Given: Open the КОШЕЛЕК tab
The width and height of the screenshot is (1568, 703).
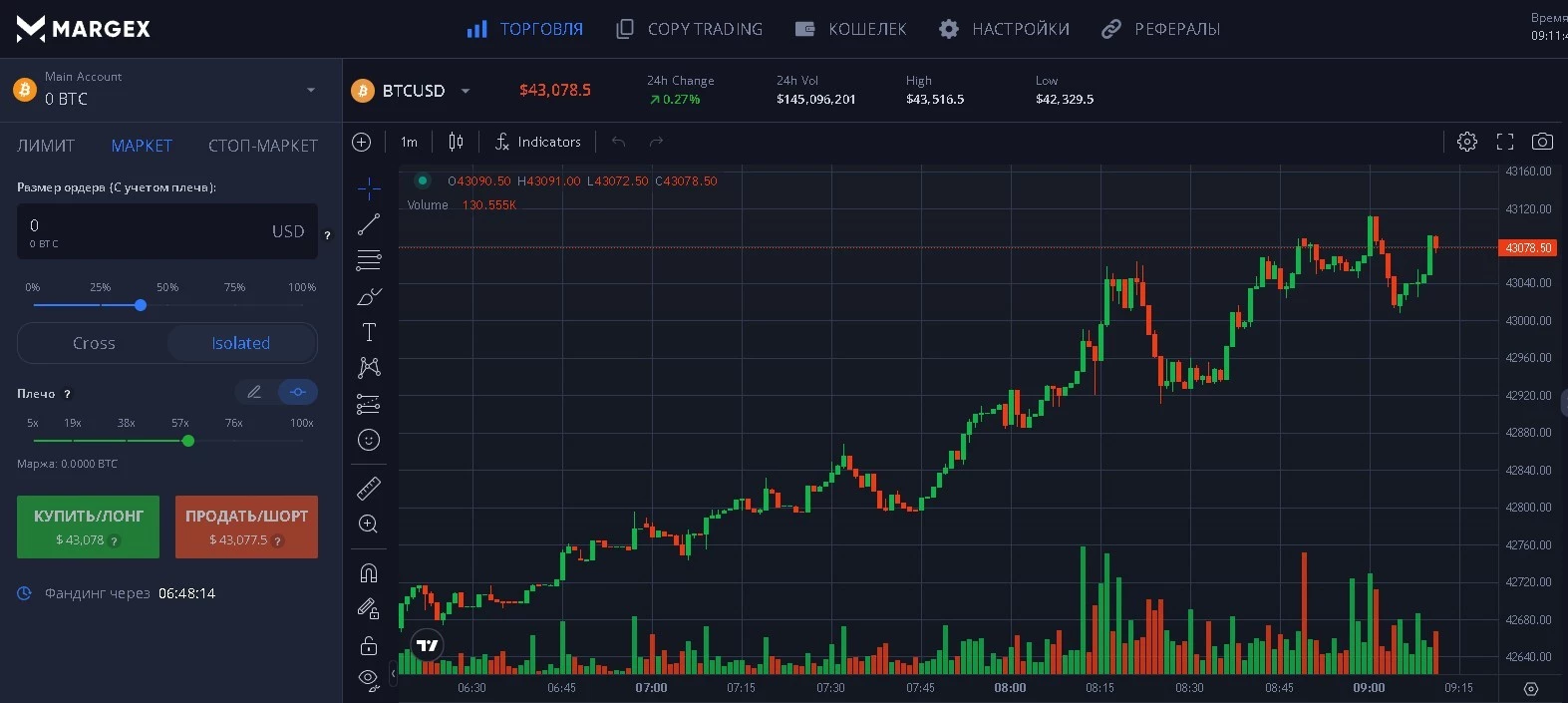Looking at the screenshot, I should click(x=850, y=29).
